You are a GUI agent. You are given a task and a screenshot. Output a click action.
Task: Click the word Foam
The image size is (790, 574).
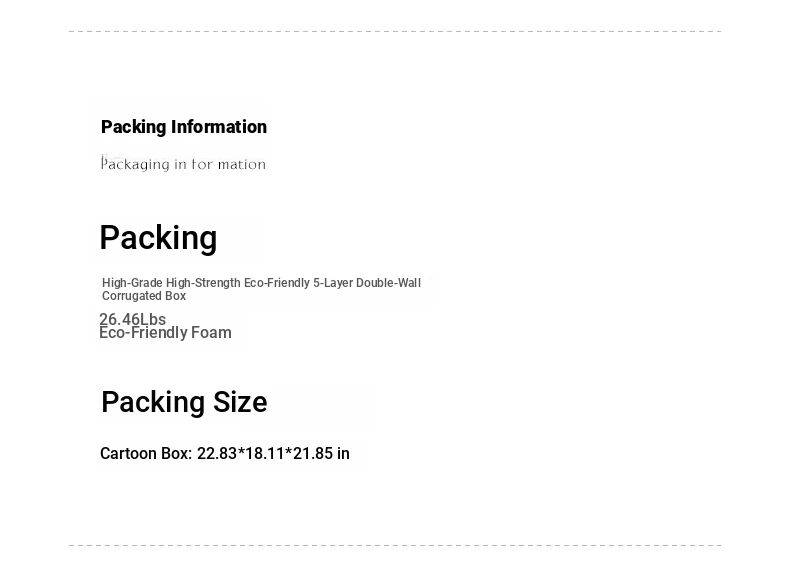211,333
